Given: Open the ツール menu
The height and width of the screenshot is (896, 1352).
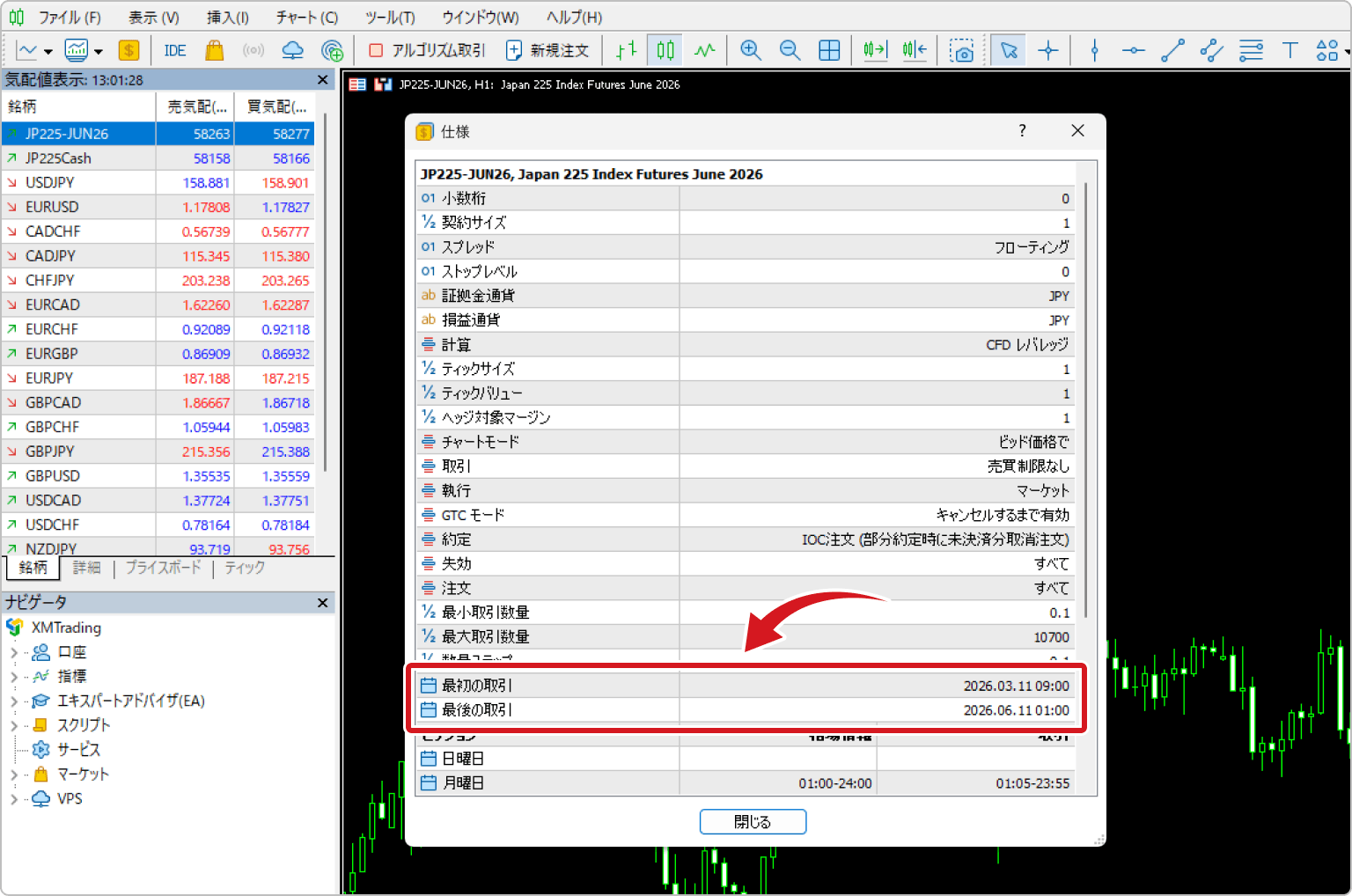Looking at the screenshot, I should coord(388,17).
